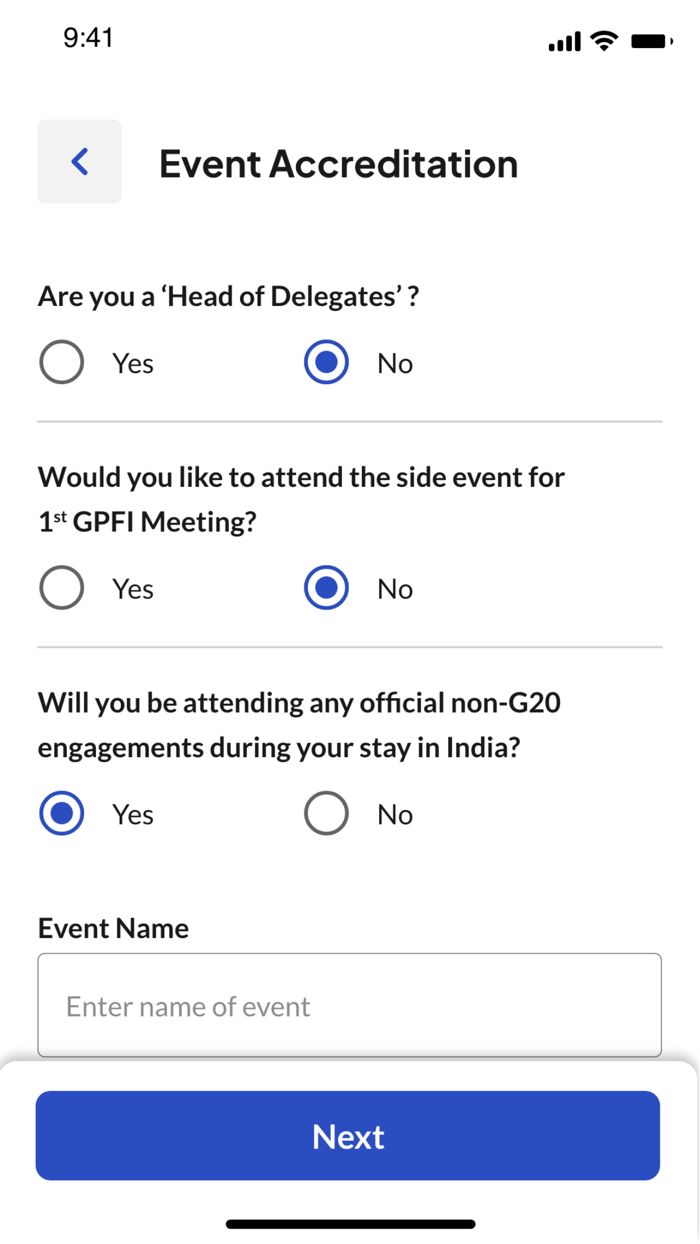This screenshot has height=1244, width=700.
Task: Select No for 'Head of Delegates' question
Action: 324,363
